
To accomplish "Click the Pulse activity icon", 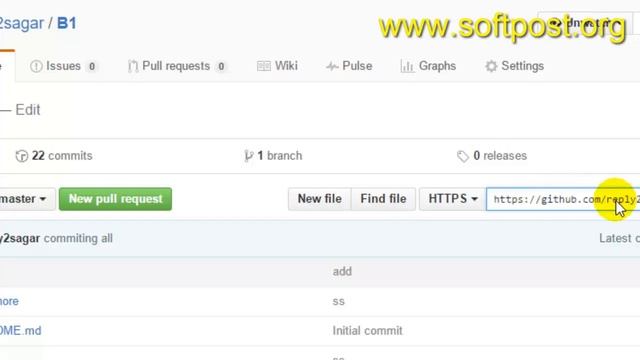I will coord(332,67).
